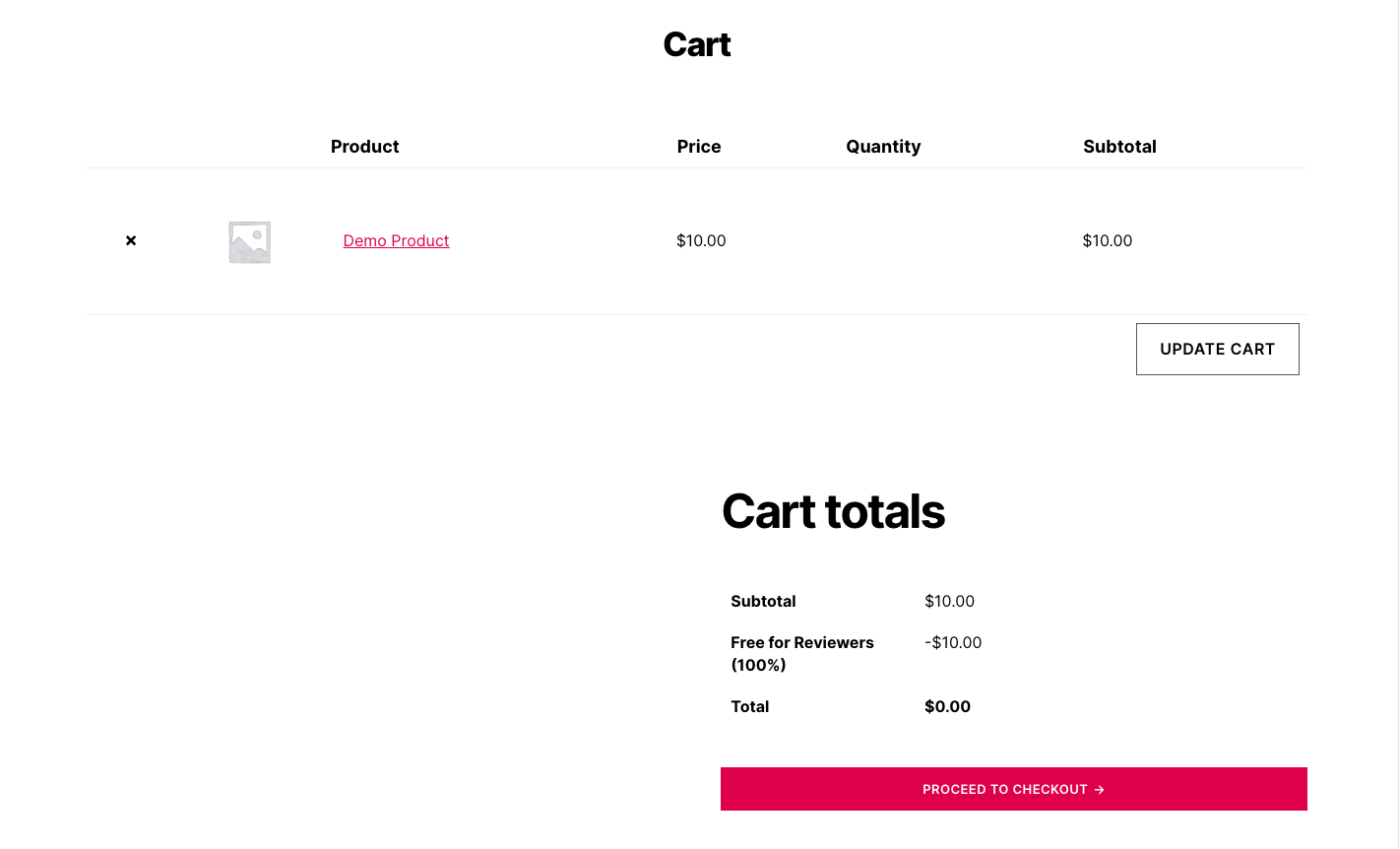Click the Quantity column header
The image size is (1400, 849).
pos(883,147)
